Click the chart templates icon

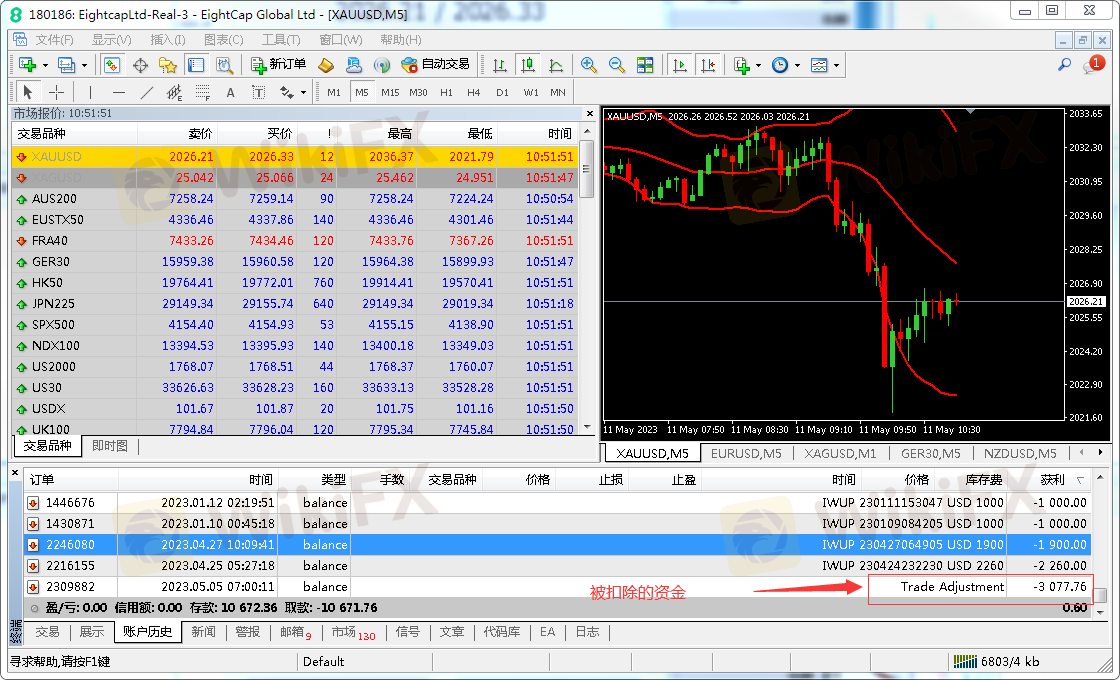click(x=819, y=65)
